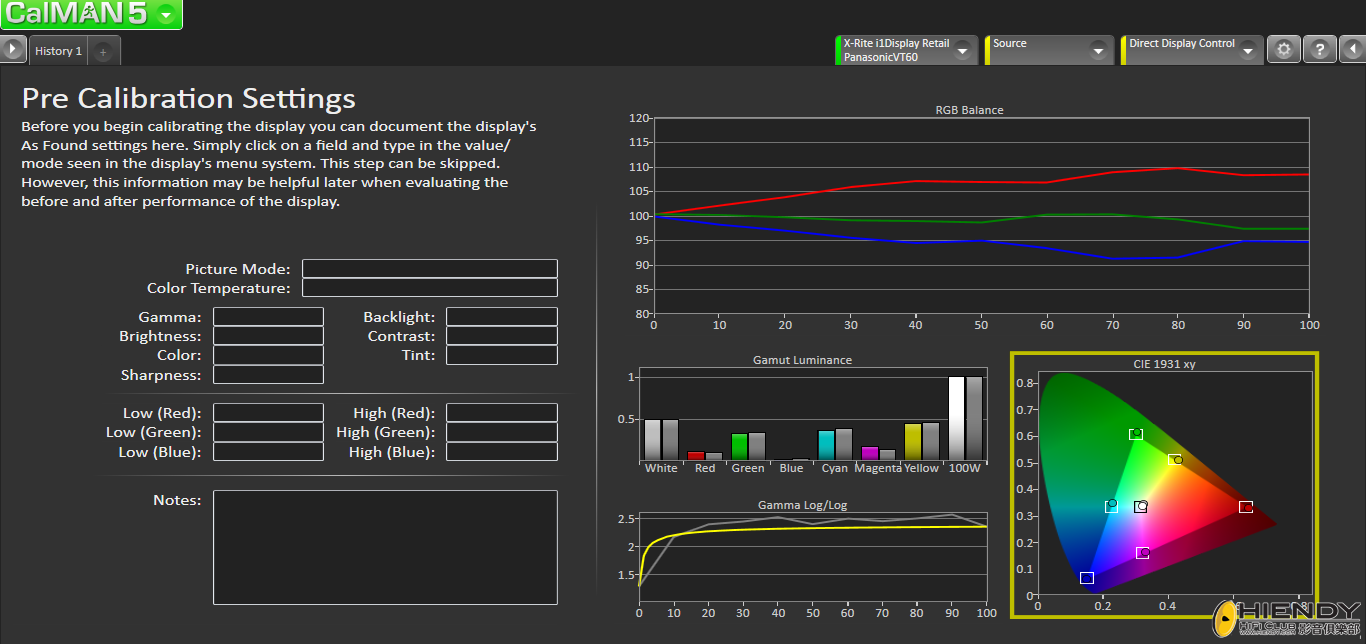Click the Backlight input field
This screenshot has width=1366, height=644.
click(501, 317)
